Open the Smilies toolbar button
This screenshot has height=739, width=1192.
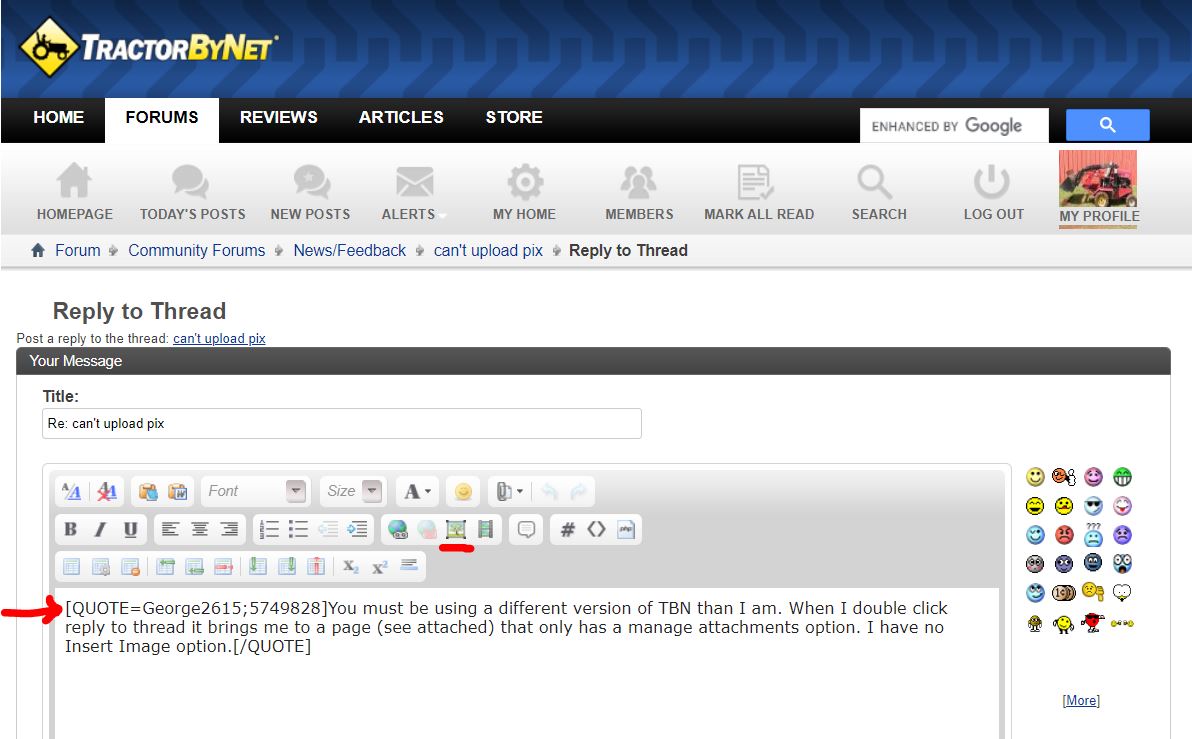463,492
